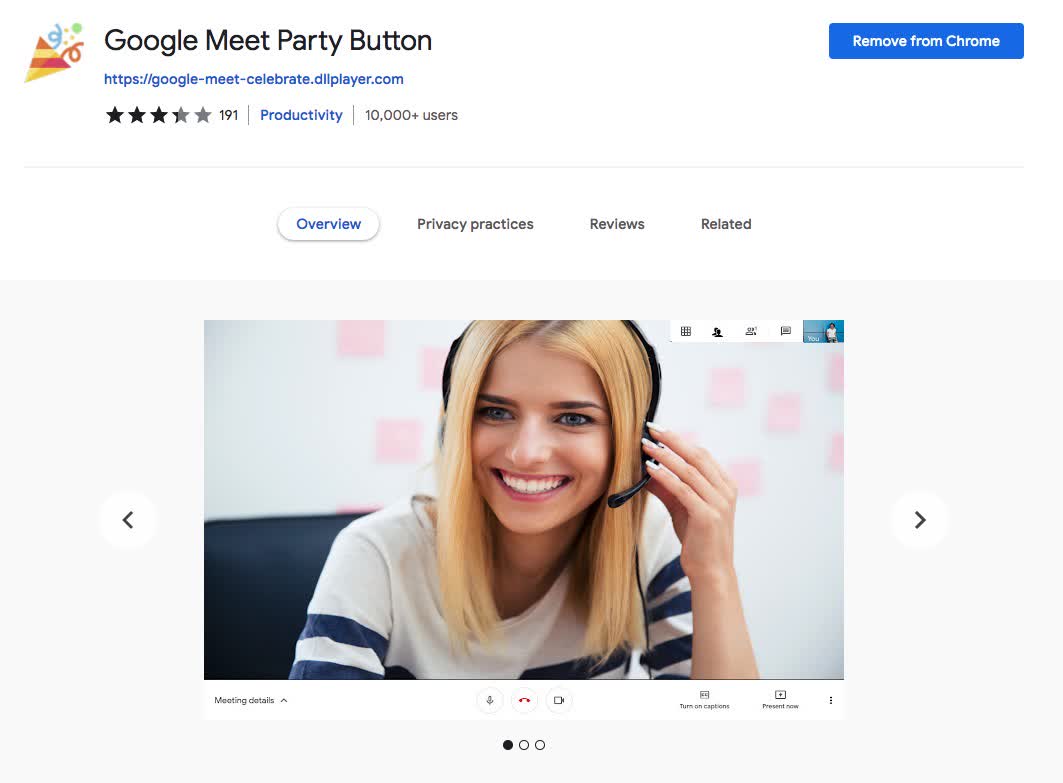The image size is (1063, 783).
Task: Click the star rating row
Action: pos(159,115)
